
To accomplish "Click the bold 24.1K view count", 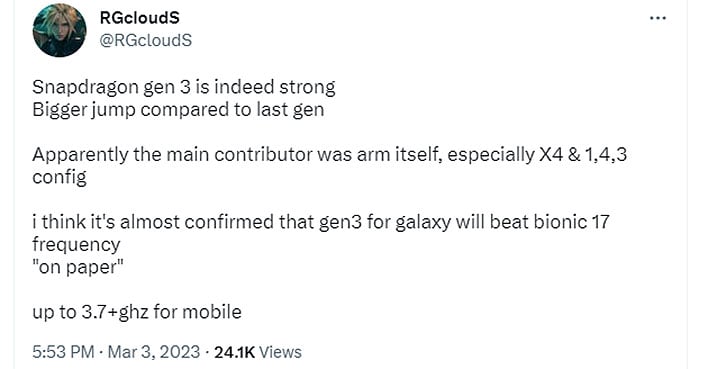I will (235, 352).
